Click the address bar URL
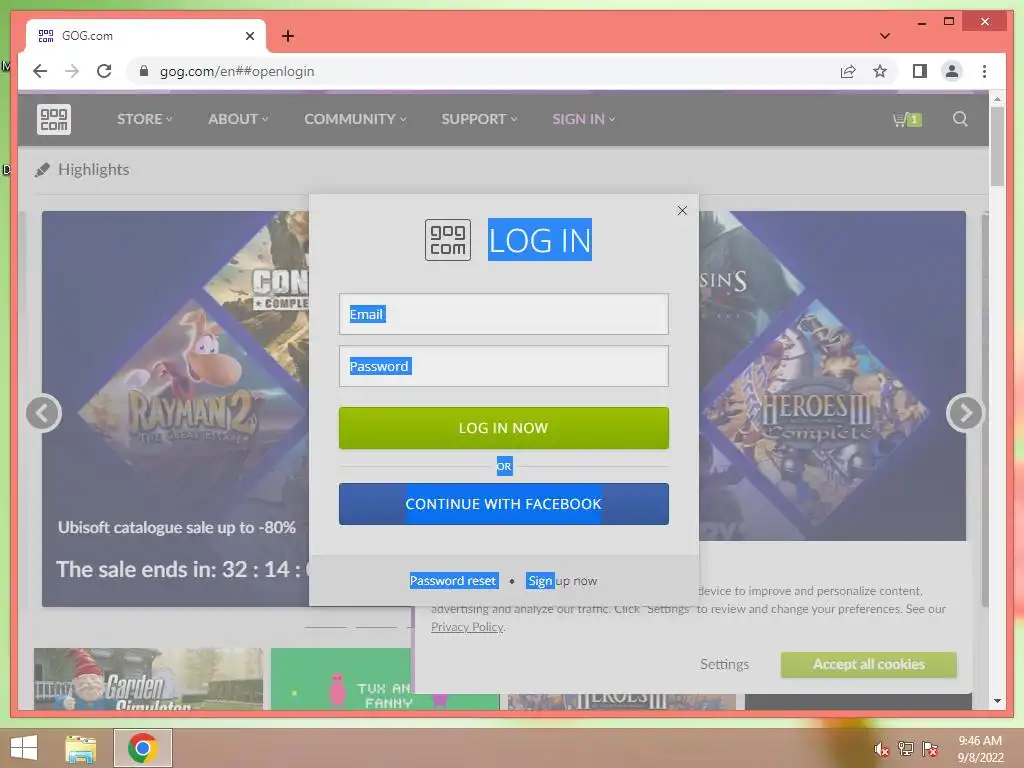 point(237,71)
